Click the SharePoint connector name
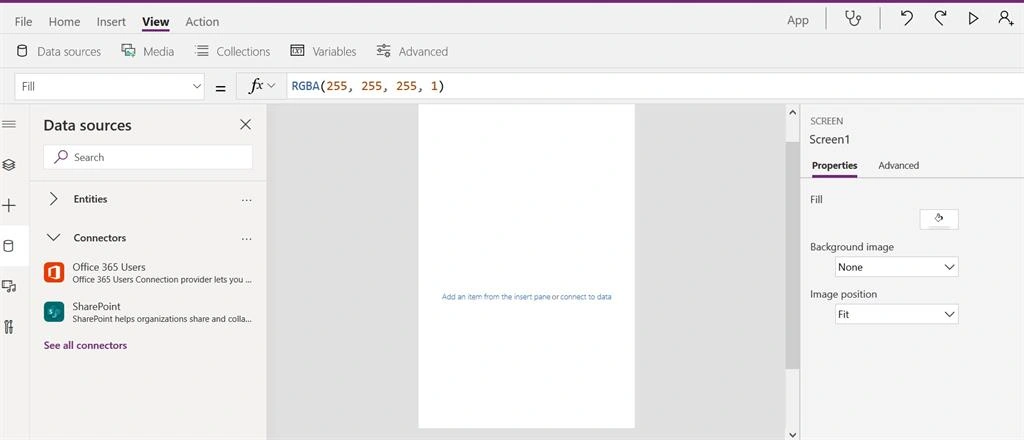1024x440 pixels. tap(97, 306)
